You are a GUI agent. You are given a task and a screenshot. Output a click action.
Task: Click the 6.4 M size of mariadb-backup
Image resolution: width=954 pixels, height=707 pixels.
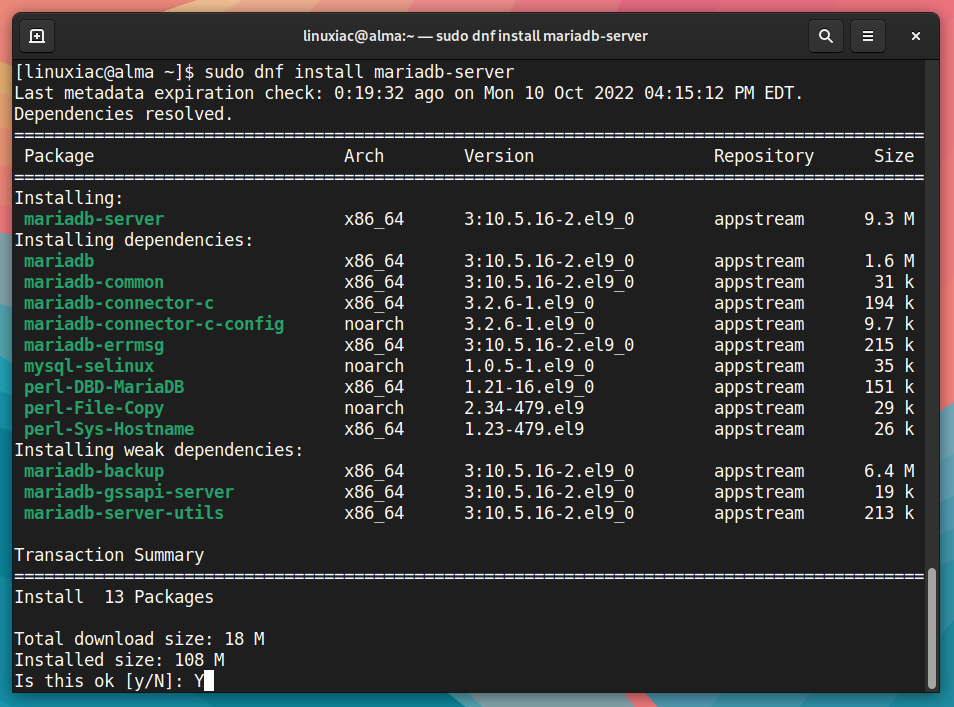coord(889,471)
